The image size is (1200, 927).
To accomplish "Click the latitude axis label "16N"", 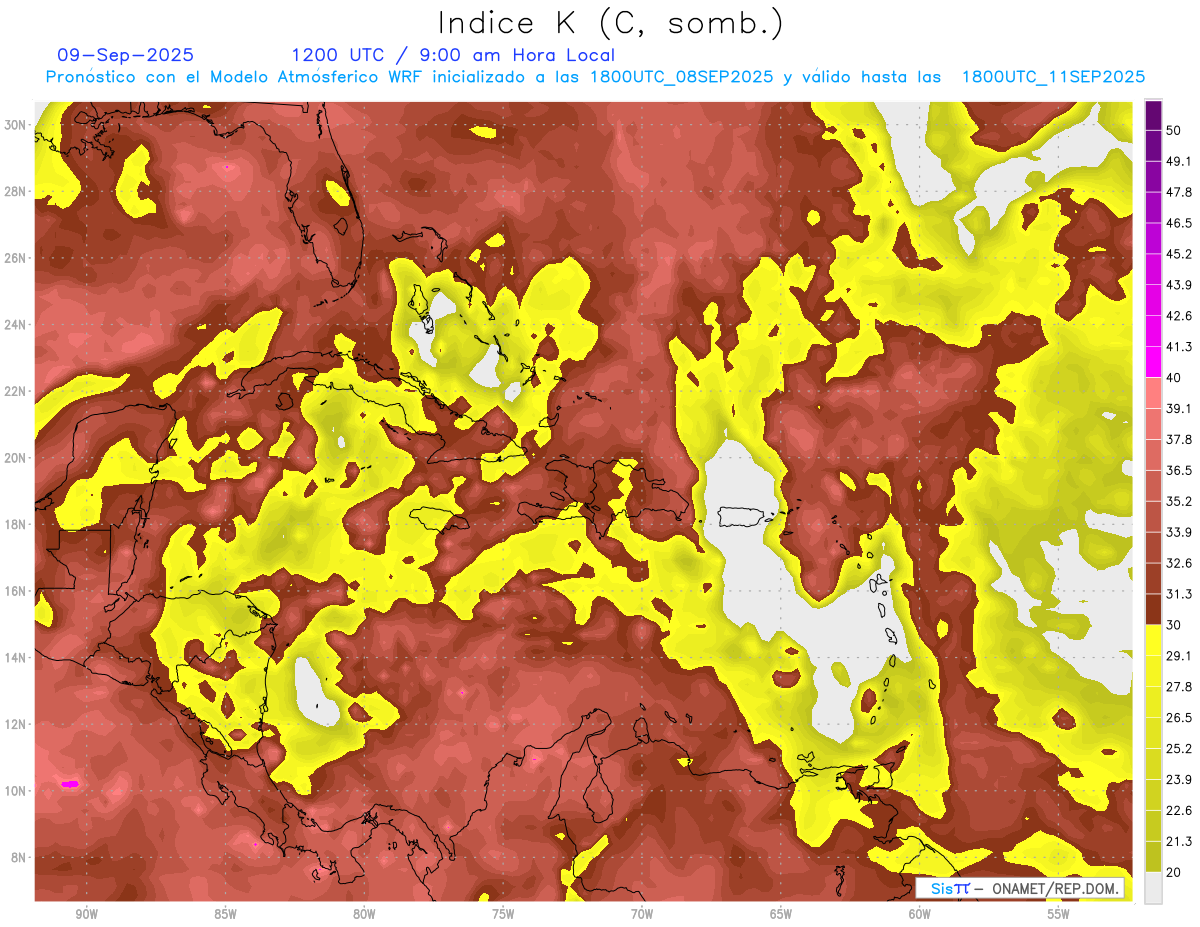I will click(15, 591).
